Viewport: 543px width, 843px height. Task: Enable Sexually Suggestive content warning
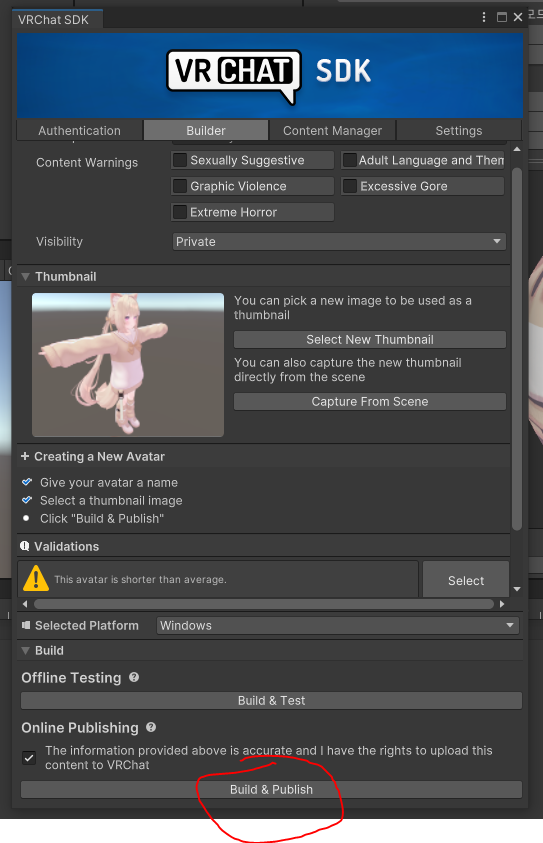point(180,160)
